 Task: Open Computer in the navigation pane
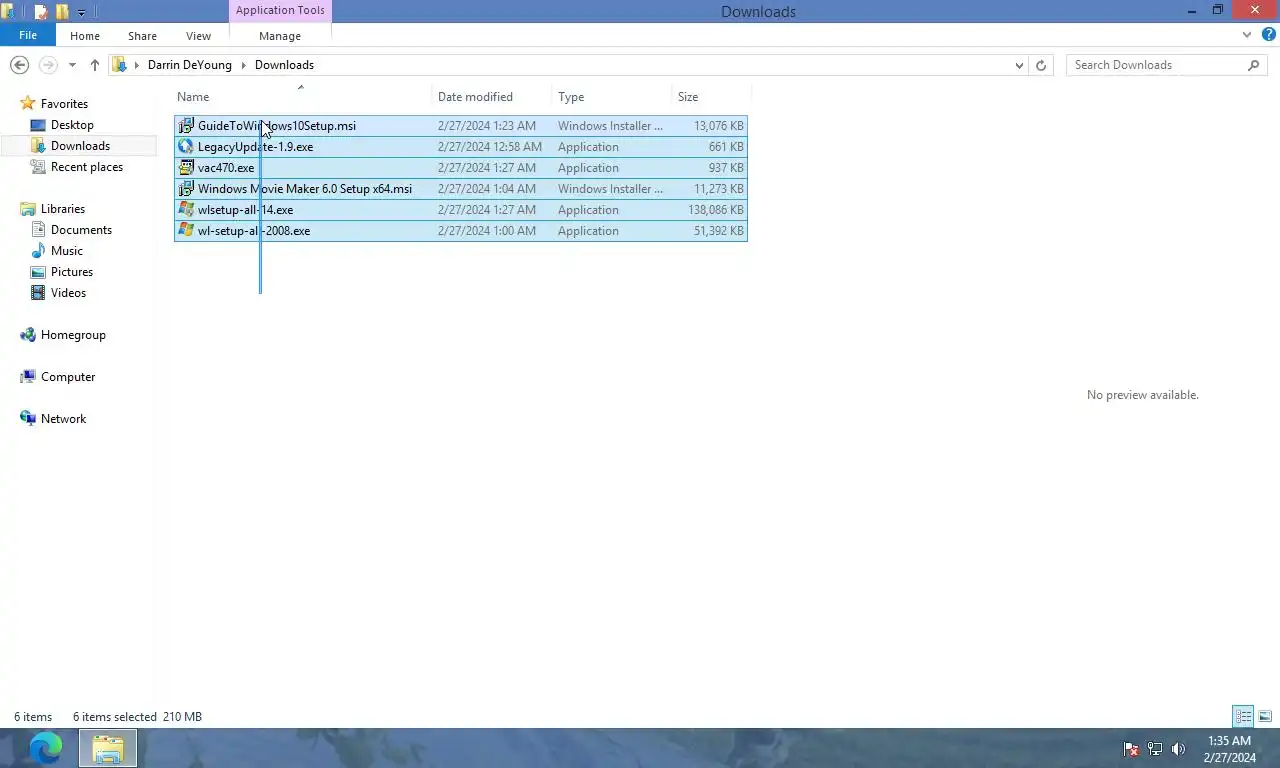pos(68,377)
